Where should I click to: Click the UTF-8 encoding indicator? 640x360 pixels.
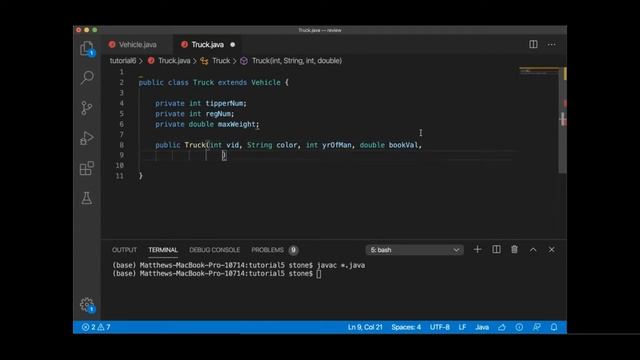(x=440, y=327)
